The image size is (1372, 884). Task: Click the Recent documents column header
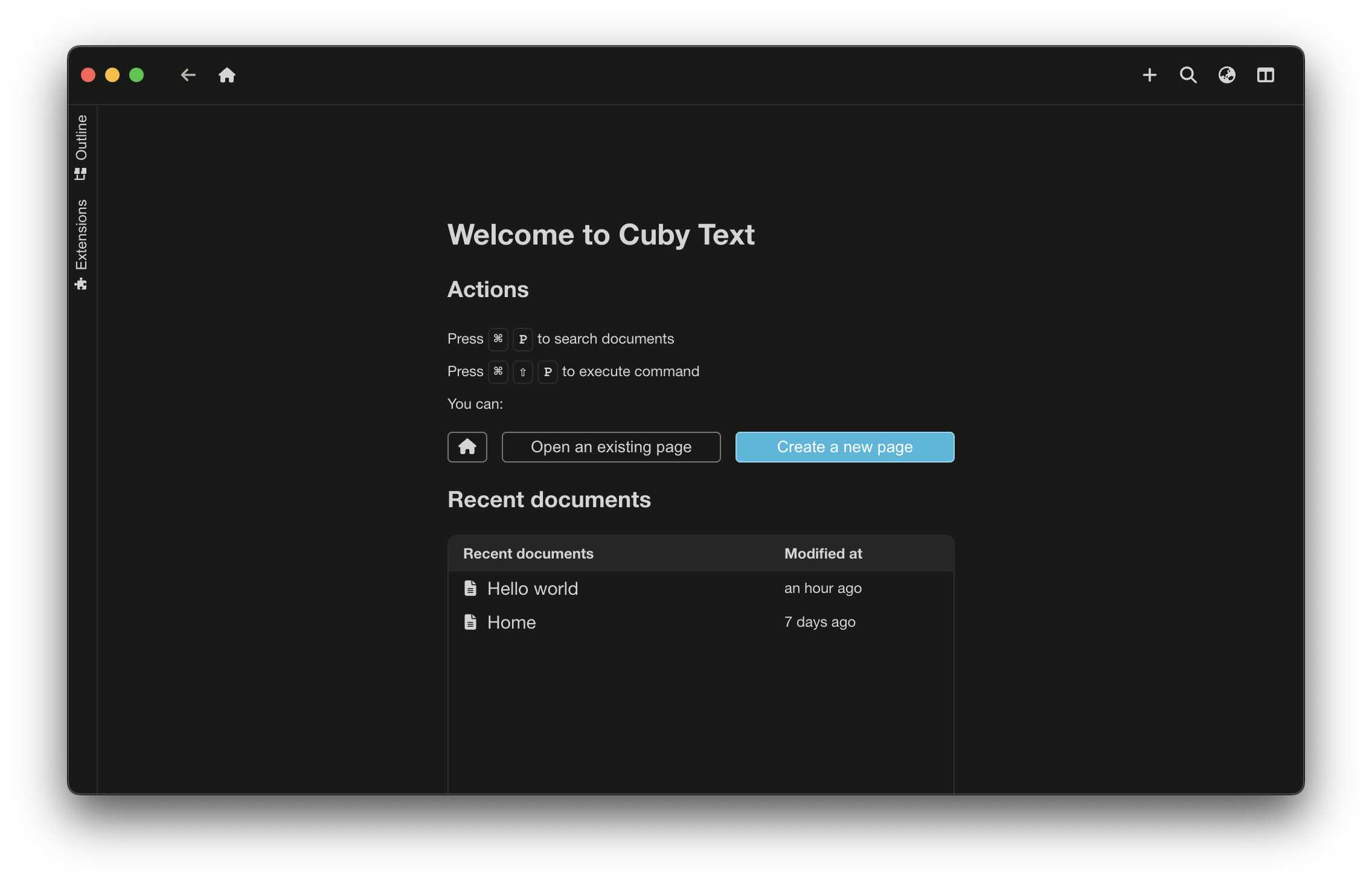(528, 553)
